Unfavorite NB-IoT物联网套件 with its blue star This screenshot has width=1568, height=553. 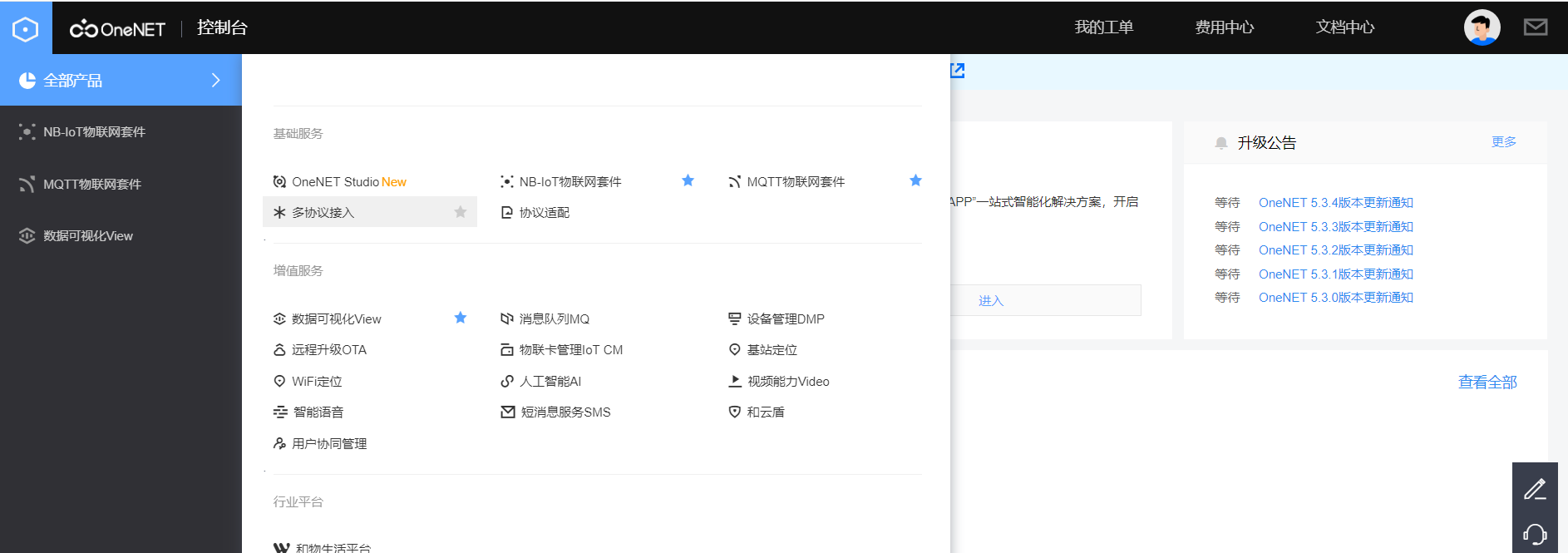[688, 180]
